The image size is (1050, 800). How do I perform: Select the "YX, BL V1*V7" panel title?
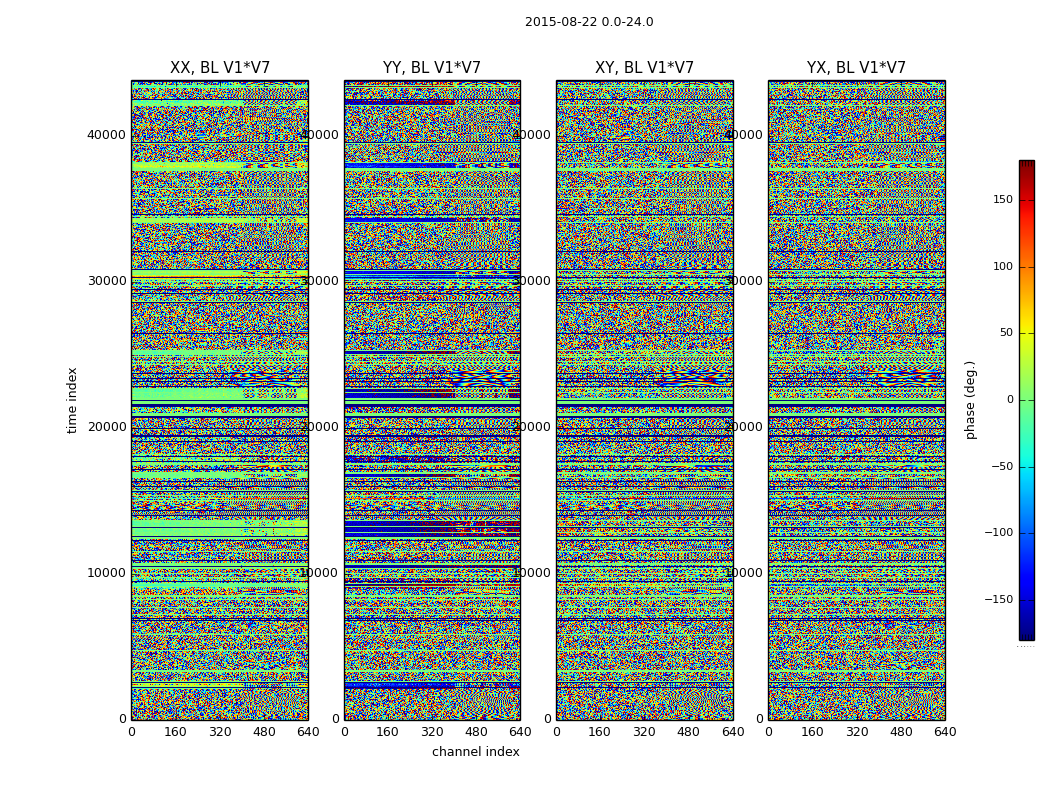[856, 68]
